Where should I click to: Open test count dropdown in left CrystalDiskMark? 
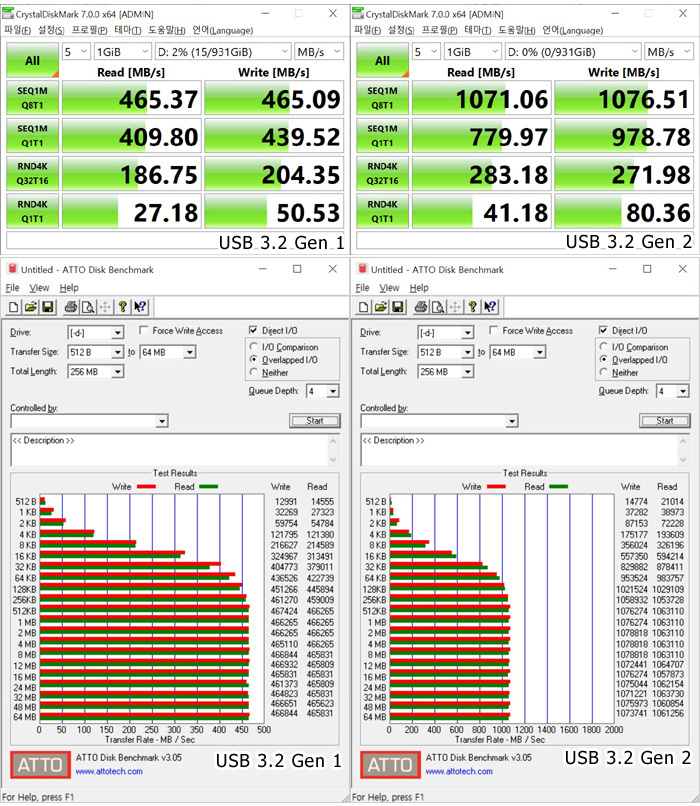pos(76,52)
